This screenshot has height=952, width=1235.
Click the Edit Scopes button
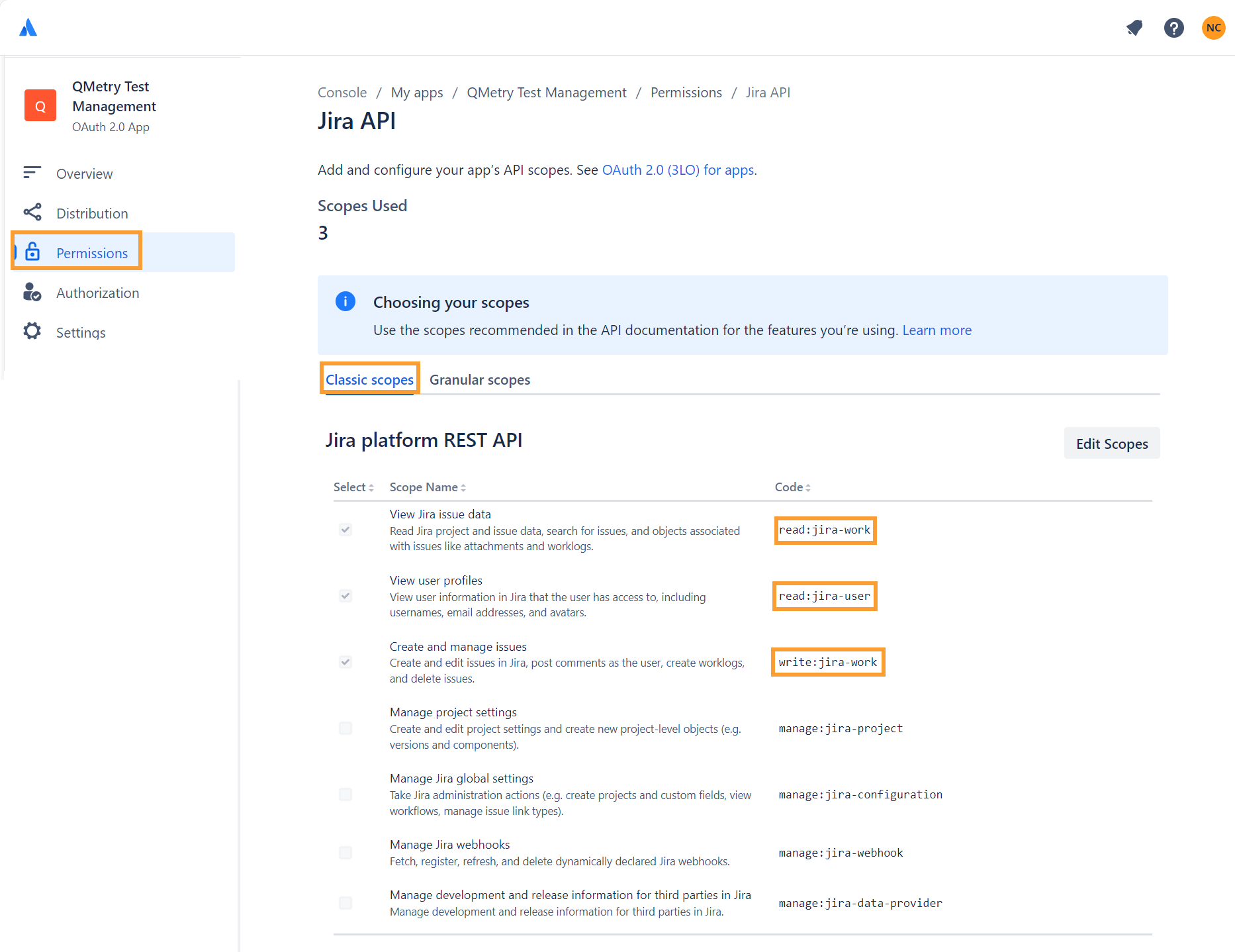[x=1111, y=443]
